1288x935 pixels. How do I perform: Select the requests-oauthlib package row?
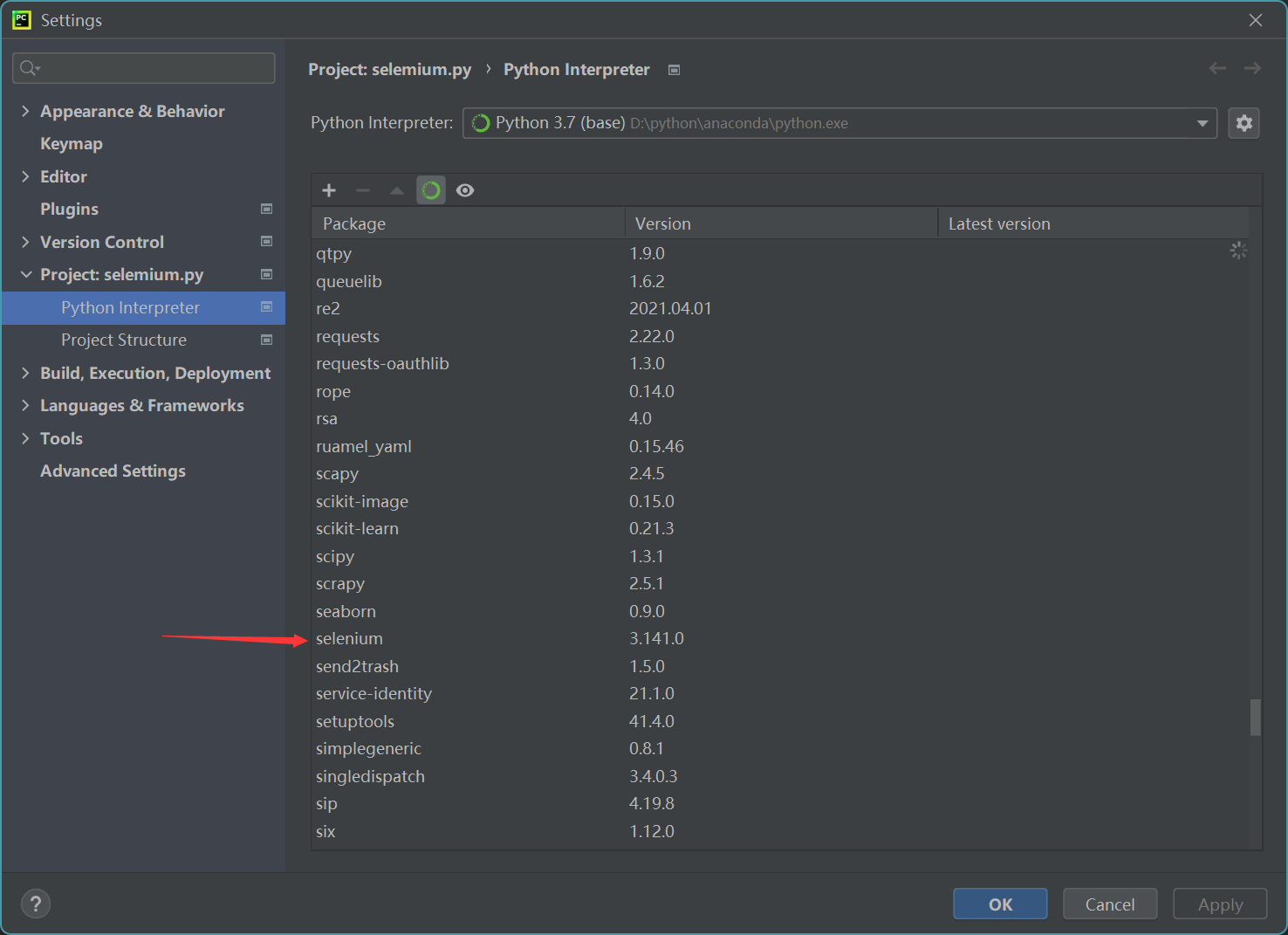[x=780, y=363]
